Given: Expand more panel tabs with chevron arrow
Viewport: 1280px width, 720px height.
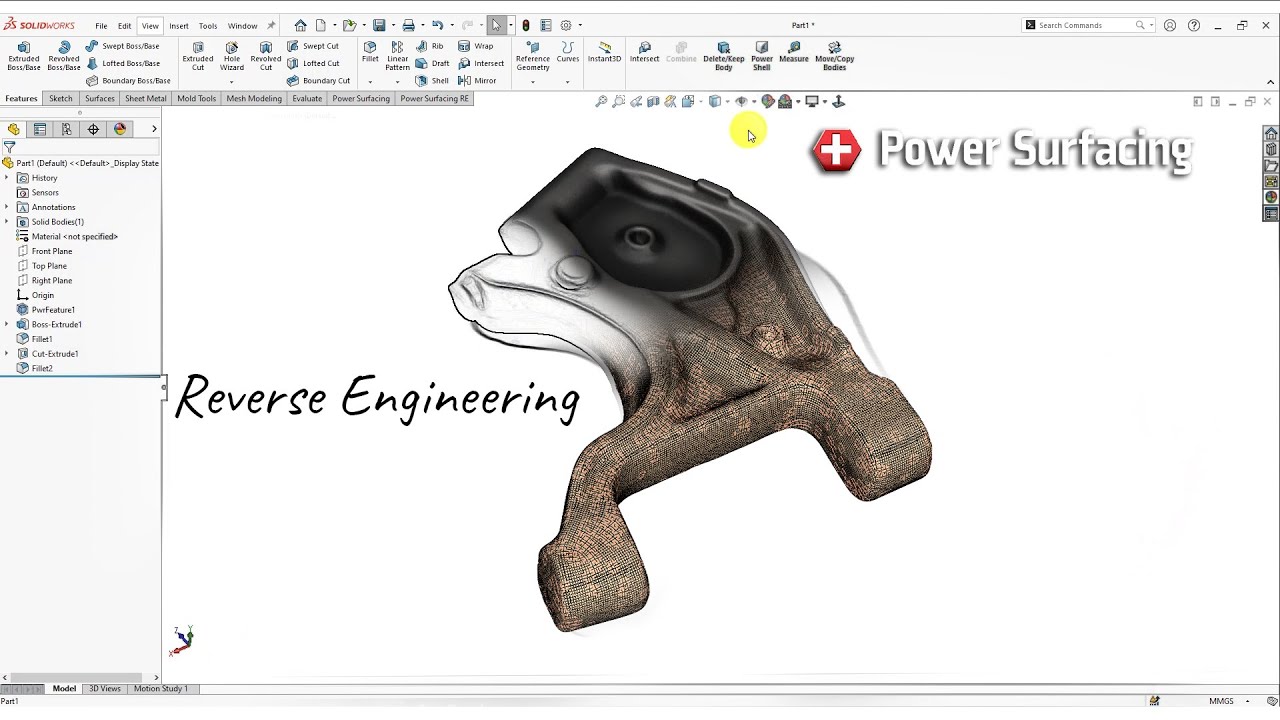Looking at the screenshot, I should click(x=154, y=129).
